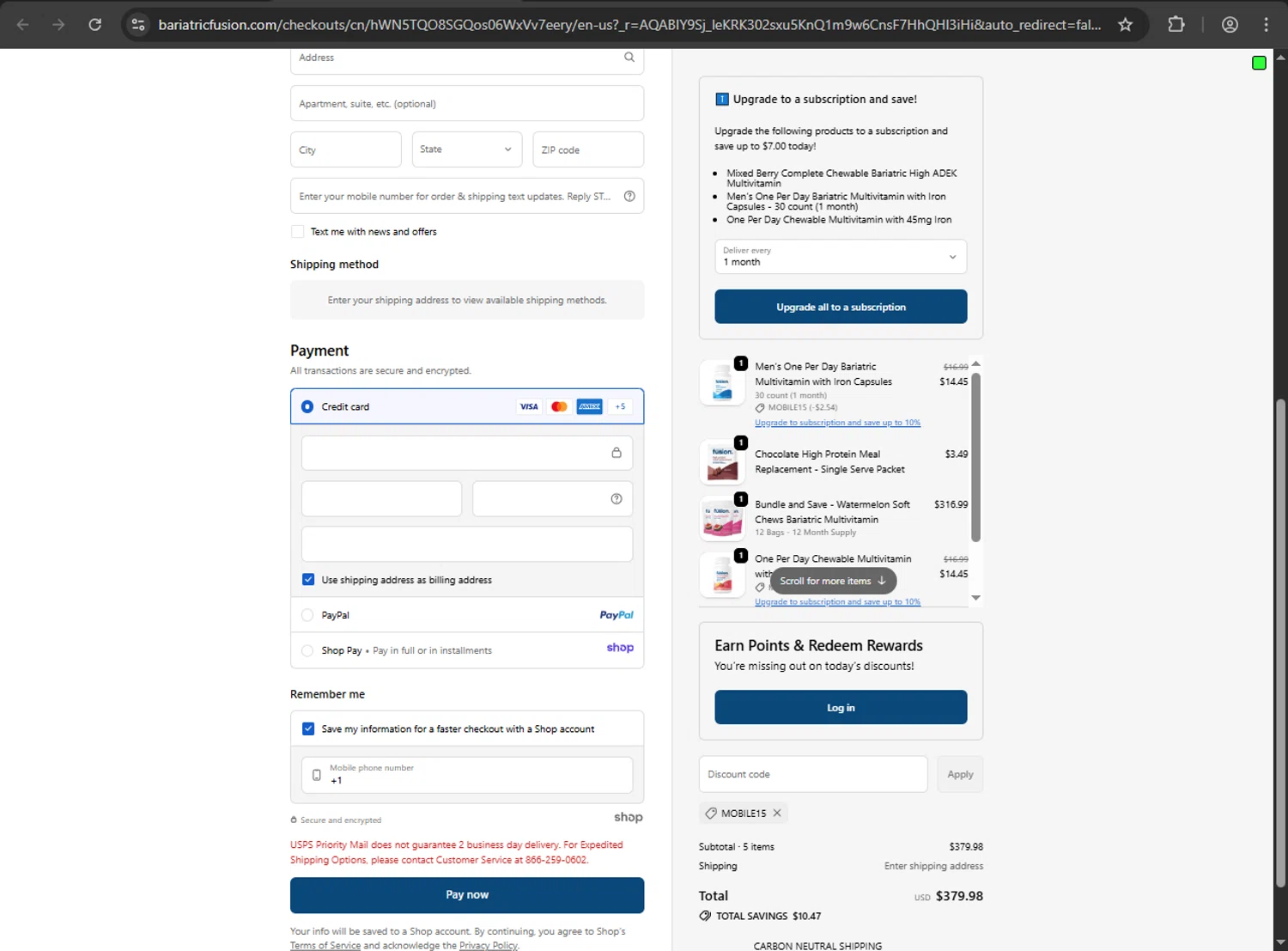This screenshot has height=951, width=1288.
Task: Click the Shop Mobile phone number field
Action: click(467, 775)
